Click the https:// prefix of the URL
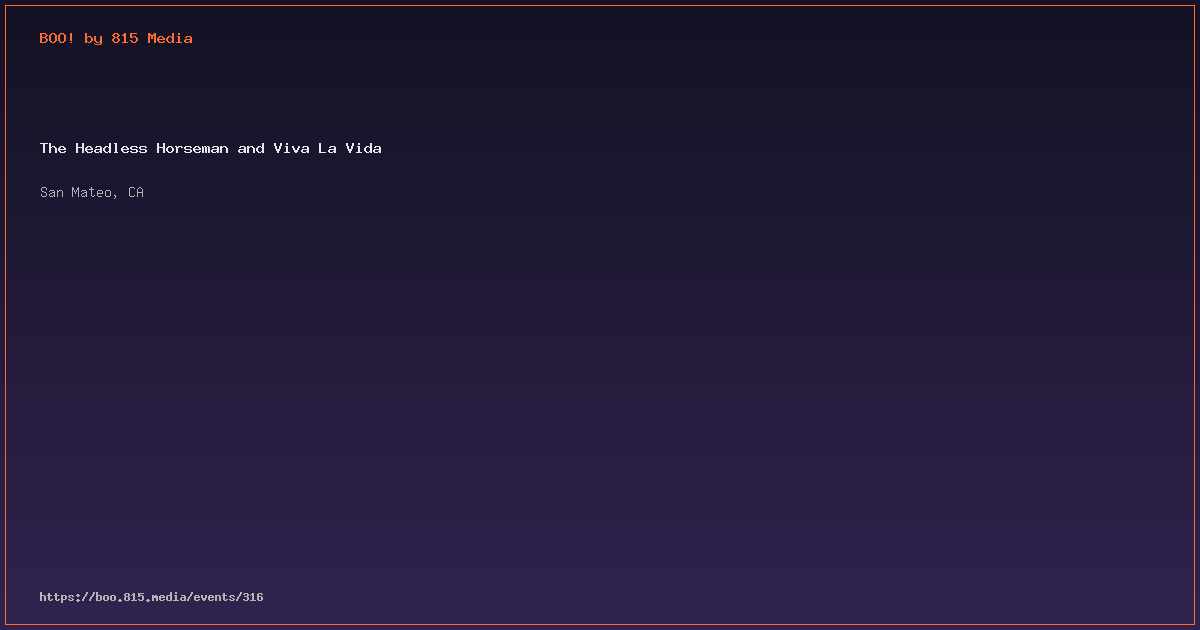The image size is (1200, 630). click(x=68, y=597)
